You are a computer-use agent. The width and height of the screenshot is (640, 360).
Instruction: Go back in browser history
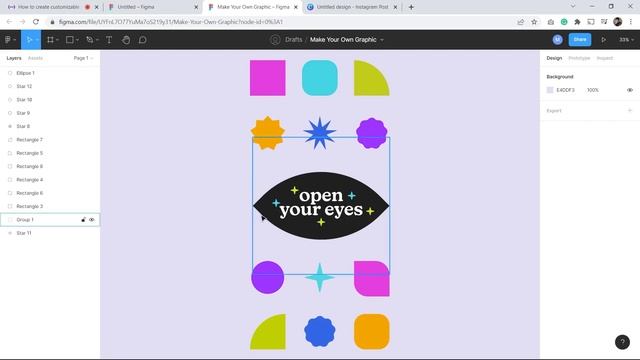coord(9,22)
